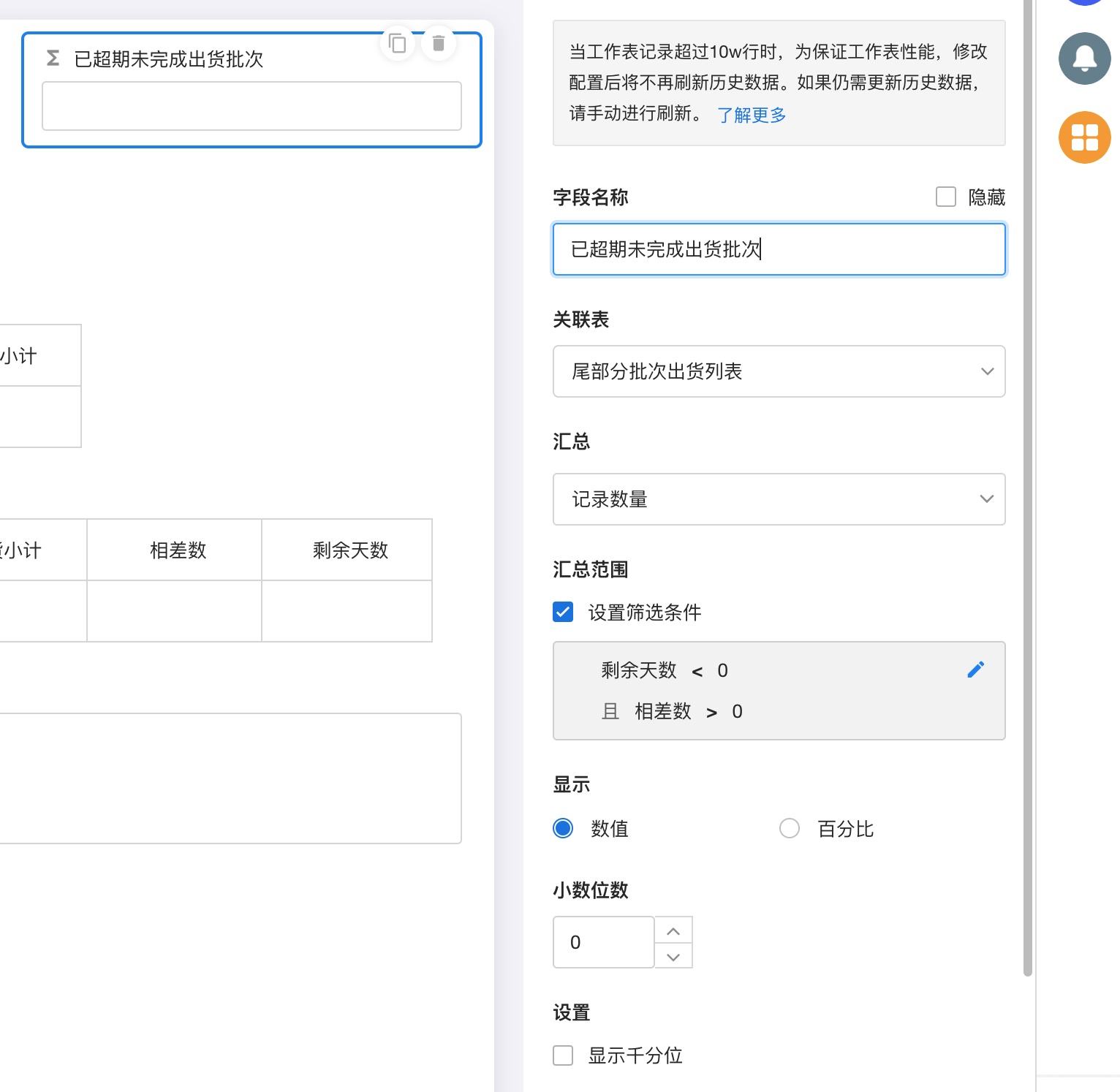Open the 汇总 记录数量 dropdown
Image resolution: width=1120 pixels, height=1092 pixels.
[x=779, y=499]
